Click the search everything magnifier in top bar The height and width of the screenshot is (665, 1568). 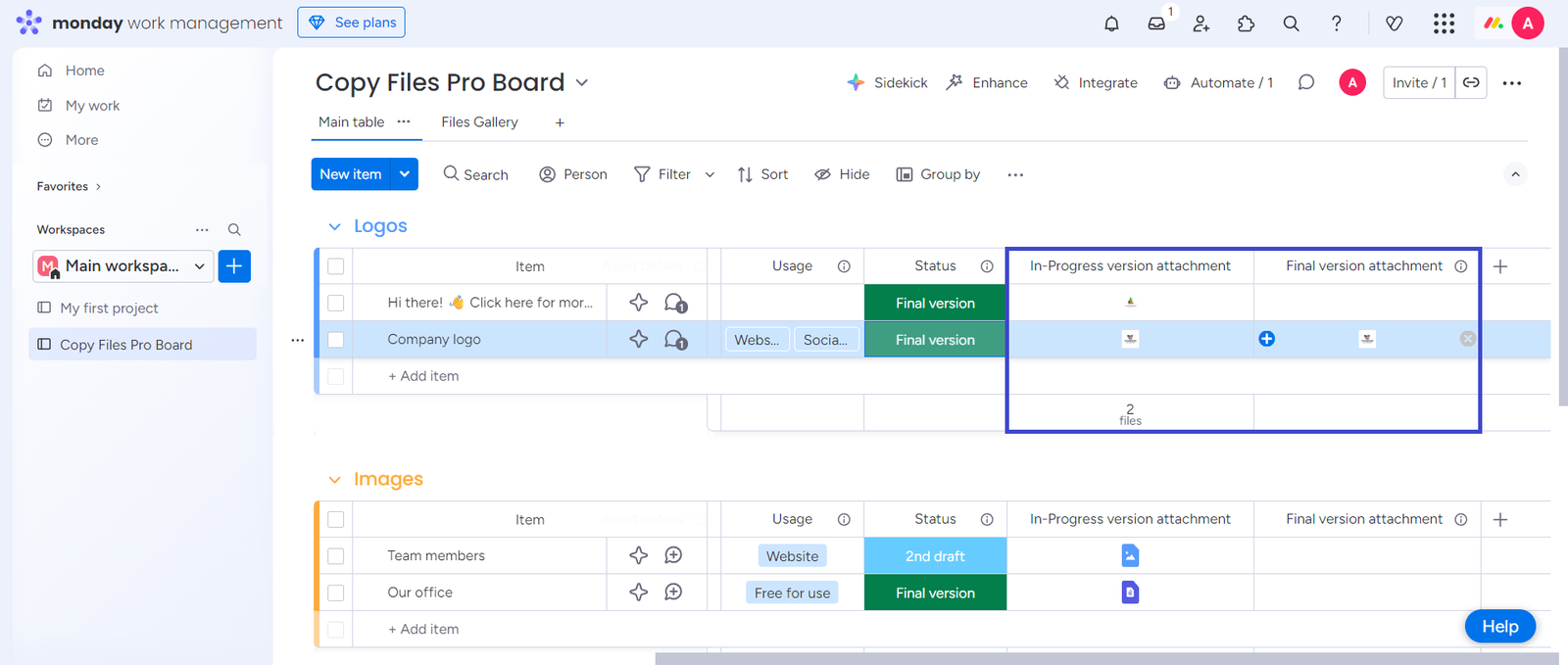tap(1292, 24)
